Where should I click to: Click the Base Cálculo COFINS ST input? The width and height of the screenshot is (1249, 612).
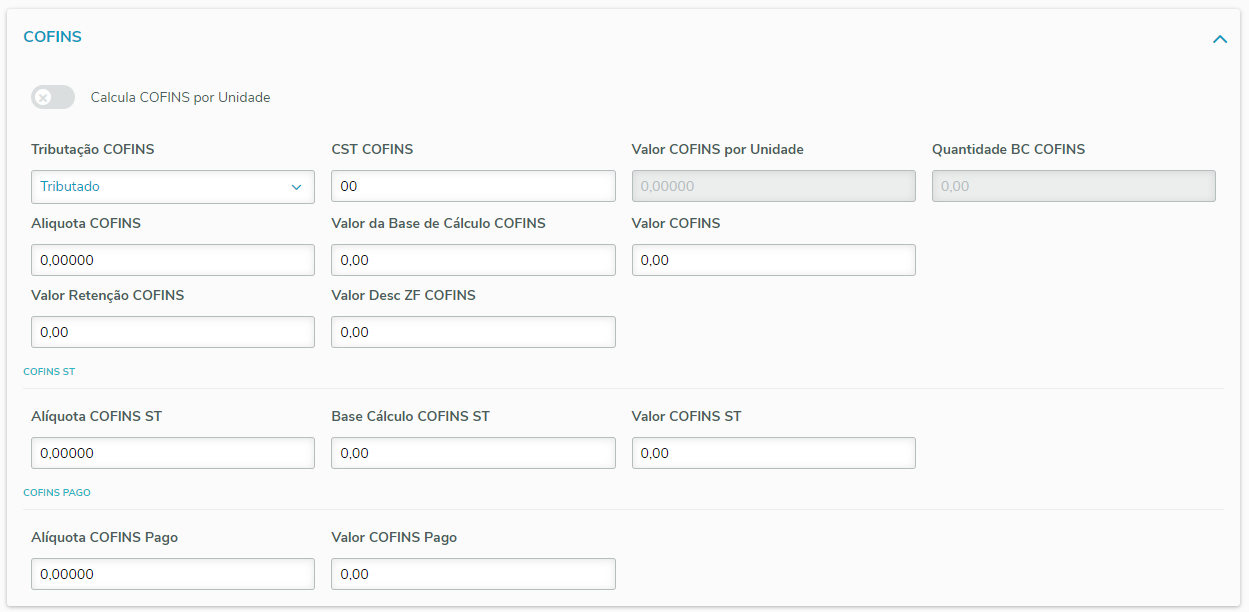tap(473, 453)
